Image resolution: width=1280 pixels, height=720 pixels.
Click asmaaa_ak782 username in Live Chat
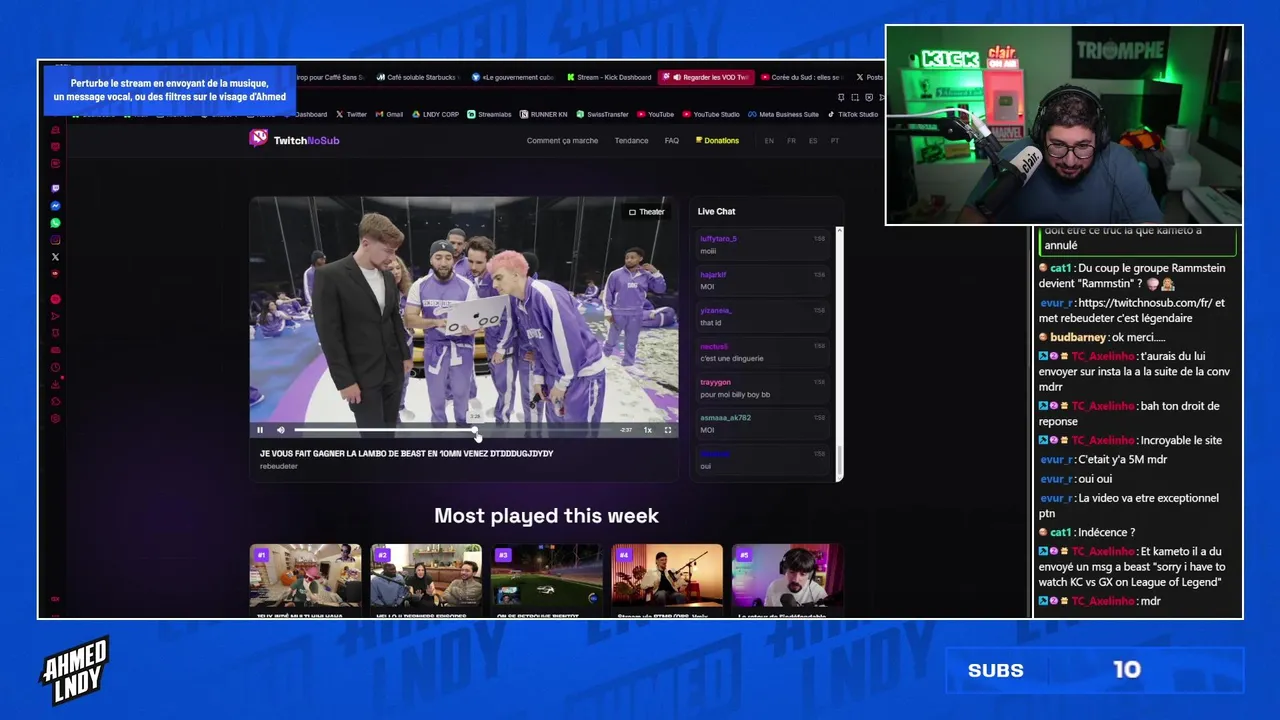coord(725,418)
